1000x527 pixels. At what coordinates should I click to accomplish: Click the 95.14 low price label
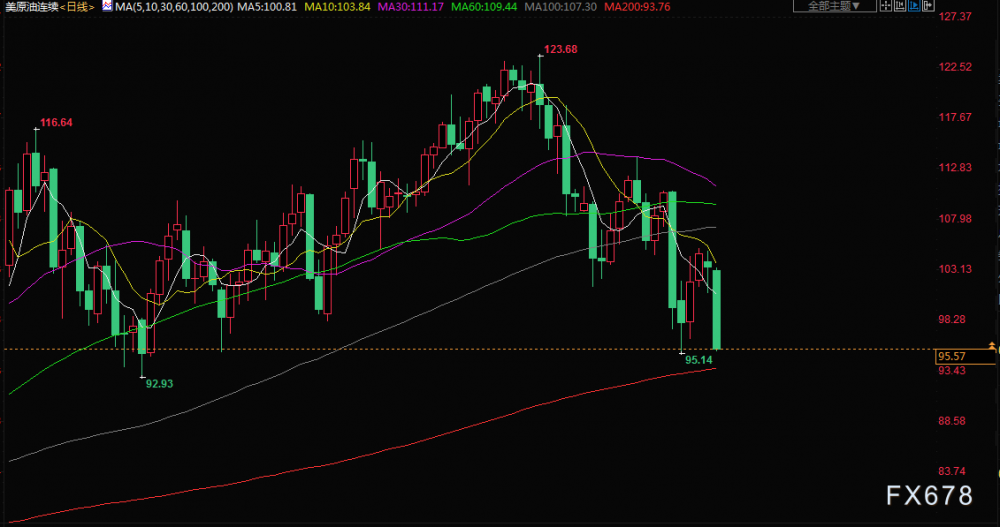[x=698, y=360]
